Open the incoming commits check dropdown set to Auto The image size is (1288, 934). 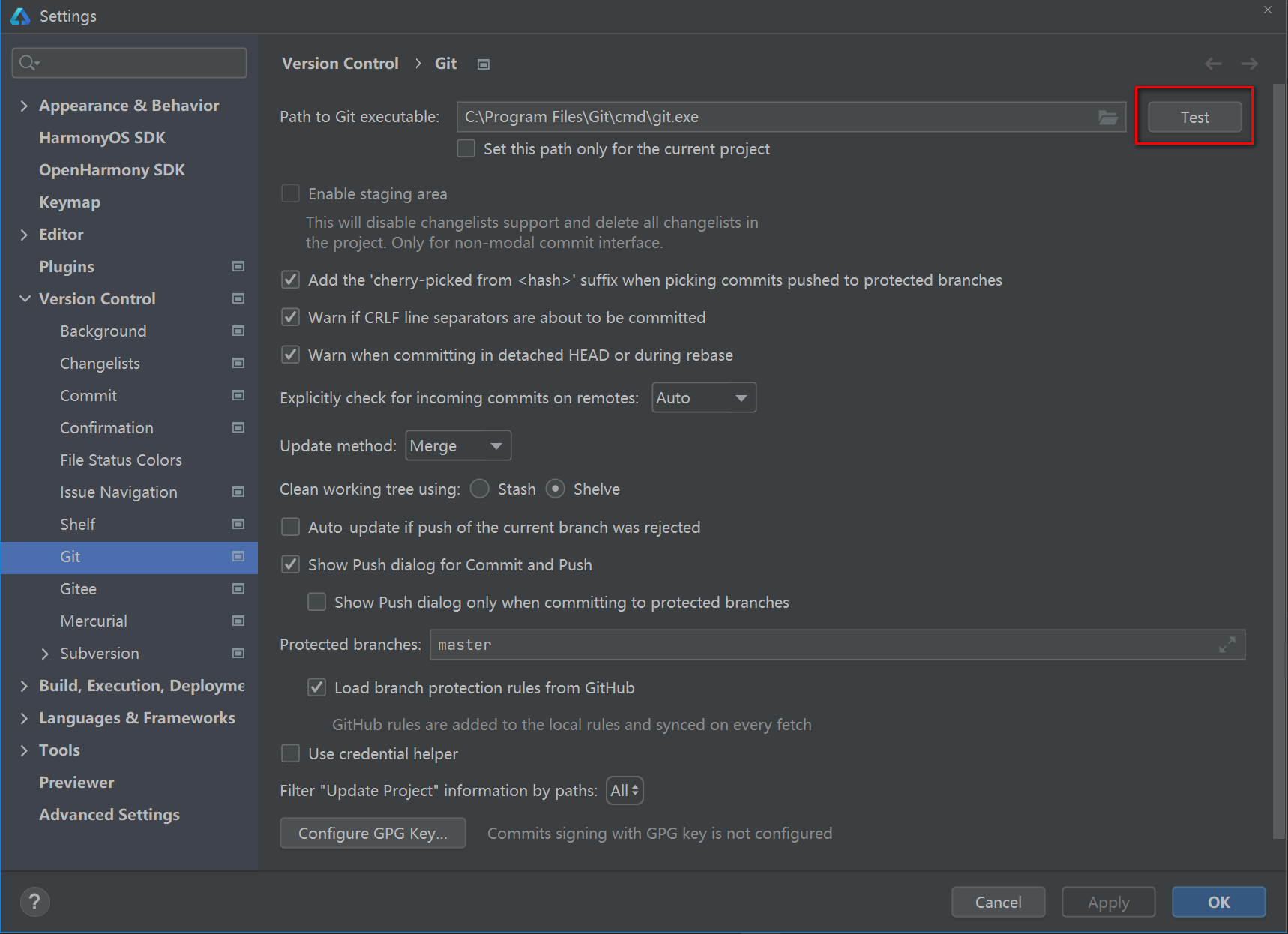702,397
